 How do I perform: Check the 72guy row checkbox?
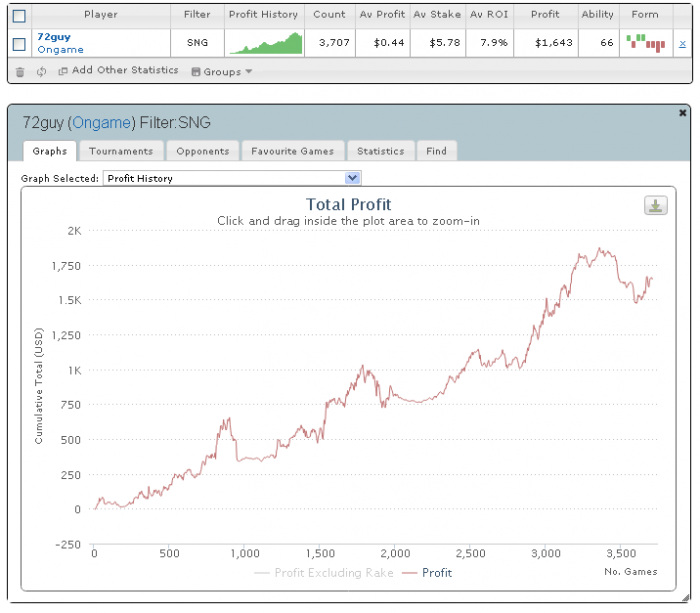point(19,44)
